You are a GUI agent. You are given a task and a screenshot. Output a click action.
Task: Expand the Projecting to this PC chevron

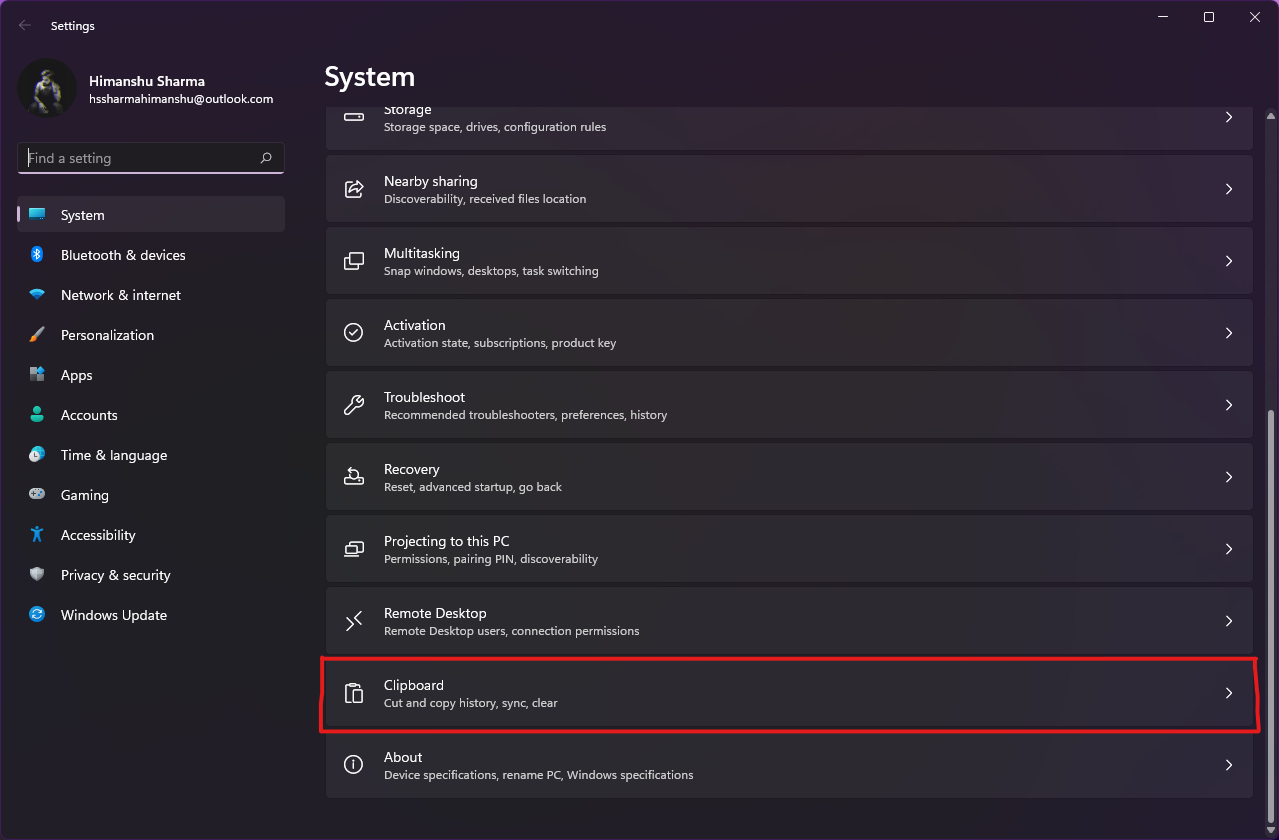(1229, 549)
